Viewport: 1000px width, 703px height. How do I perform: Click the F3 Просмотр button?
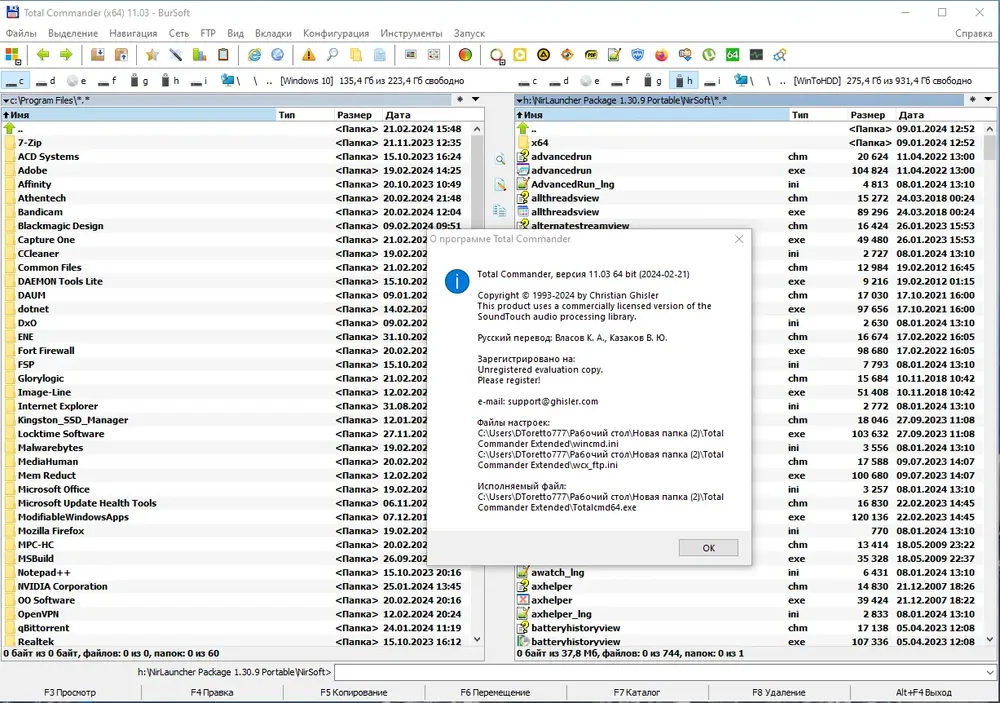click(70, 692)
